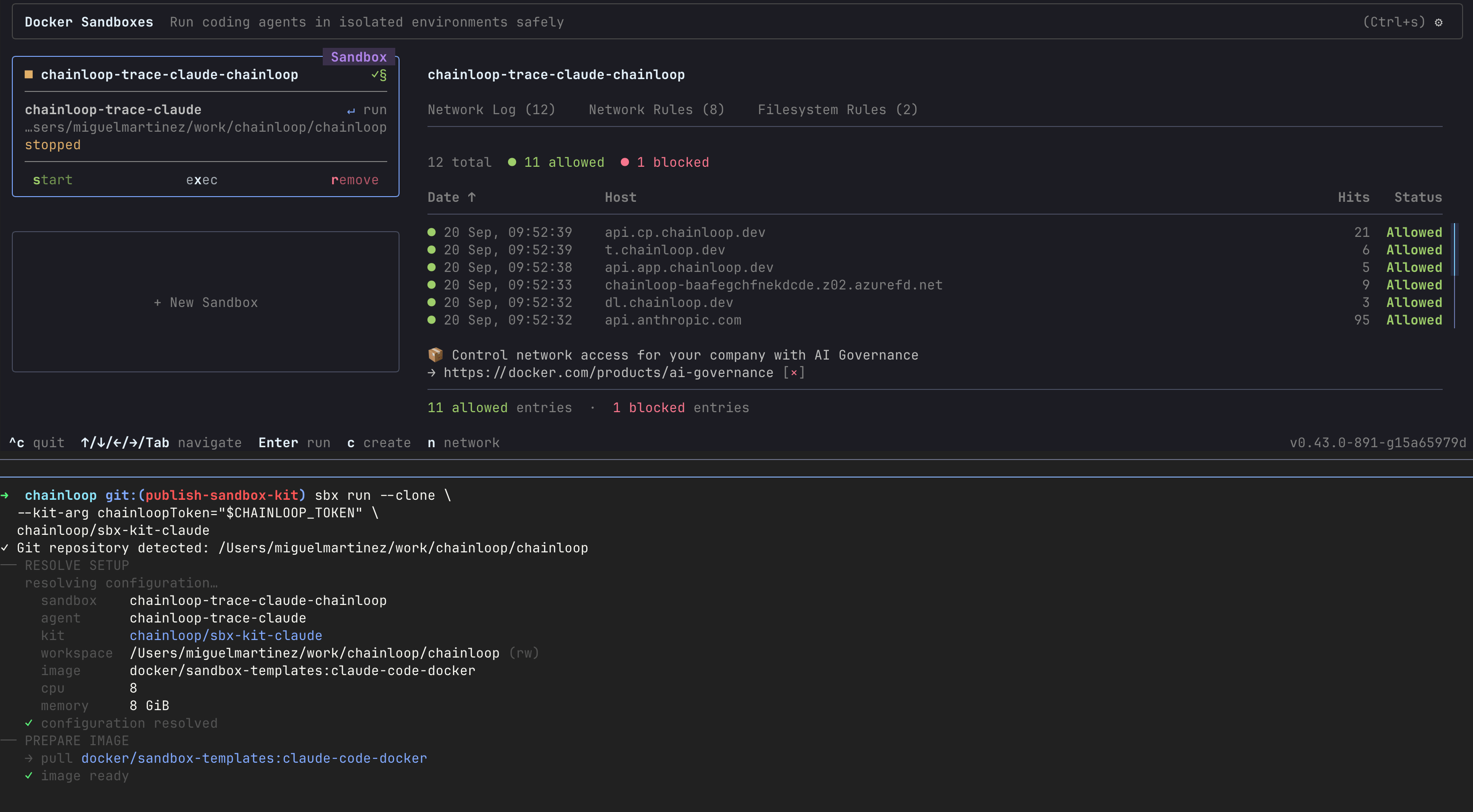This screenshot has height=812, width=1473.
Task: Click the 'n network' shortcut hint
Action: tap(464, 443)
